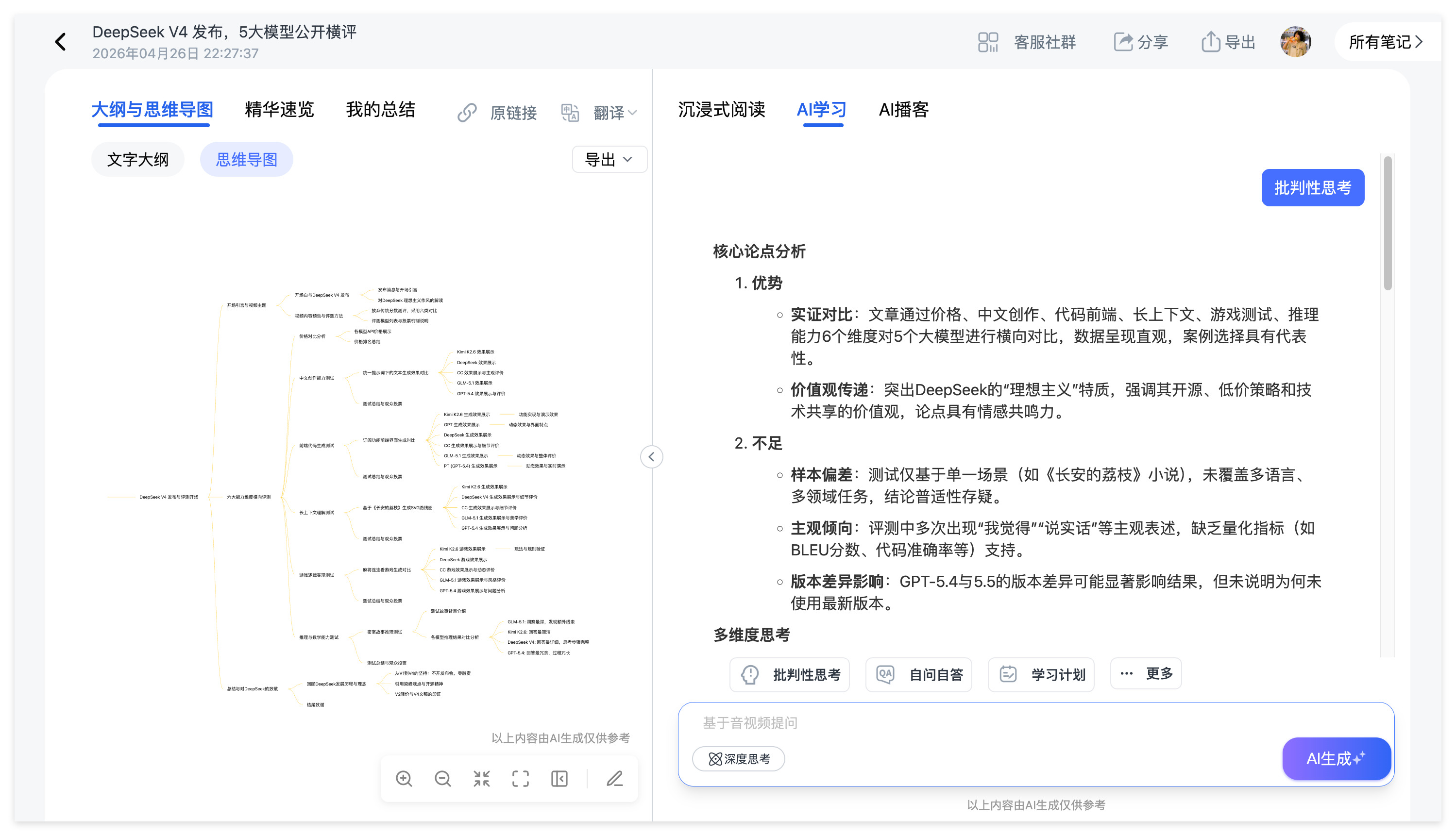Click the 自问自答 suggestion chip

tap(919, 675)
